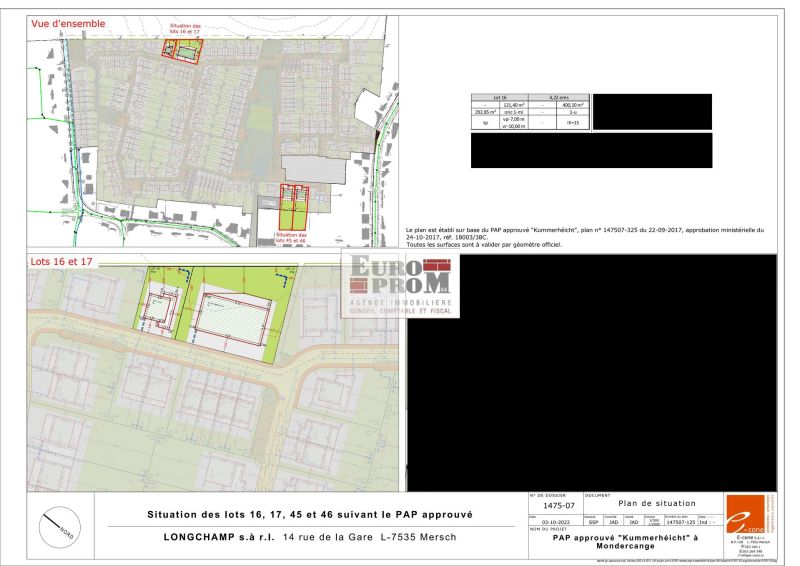
Task: Select the 'Lot 16' table header cell
Action: [500, 97]
